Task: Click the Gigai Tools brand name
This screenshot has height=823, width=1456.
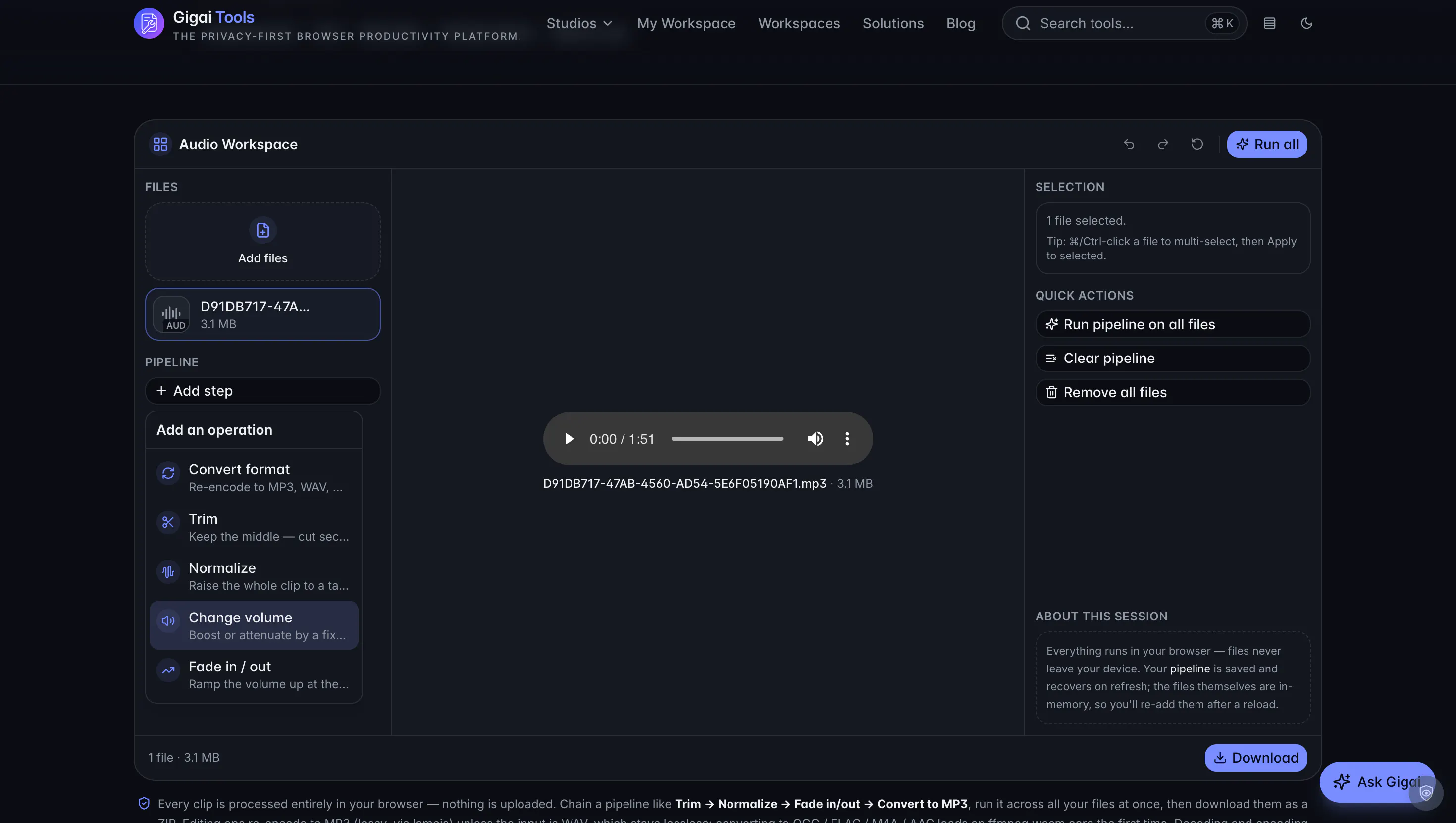Action: point(213,17)
